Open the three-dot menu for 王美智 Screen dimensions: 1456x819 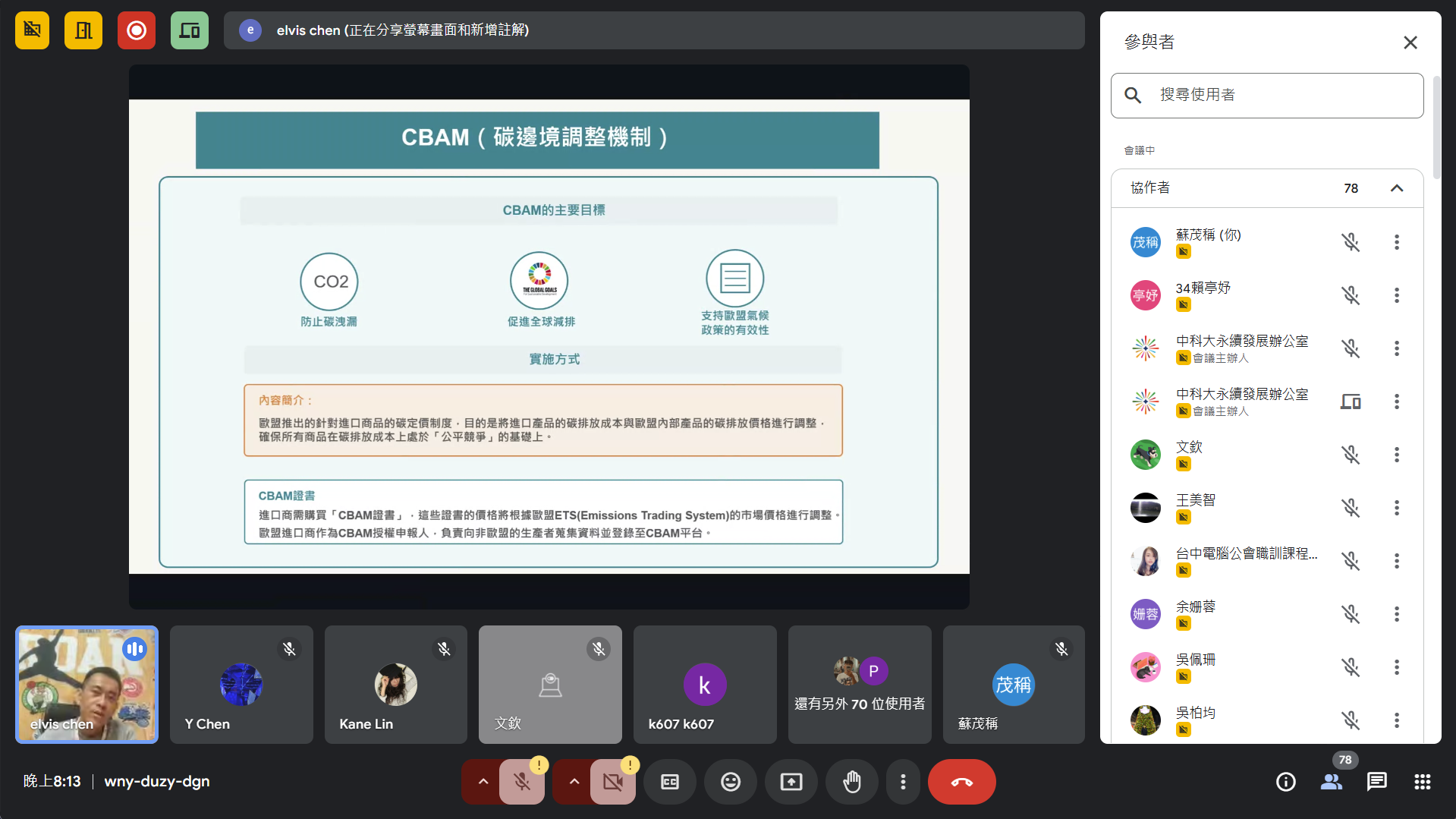click(1396, 508)
